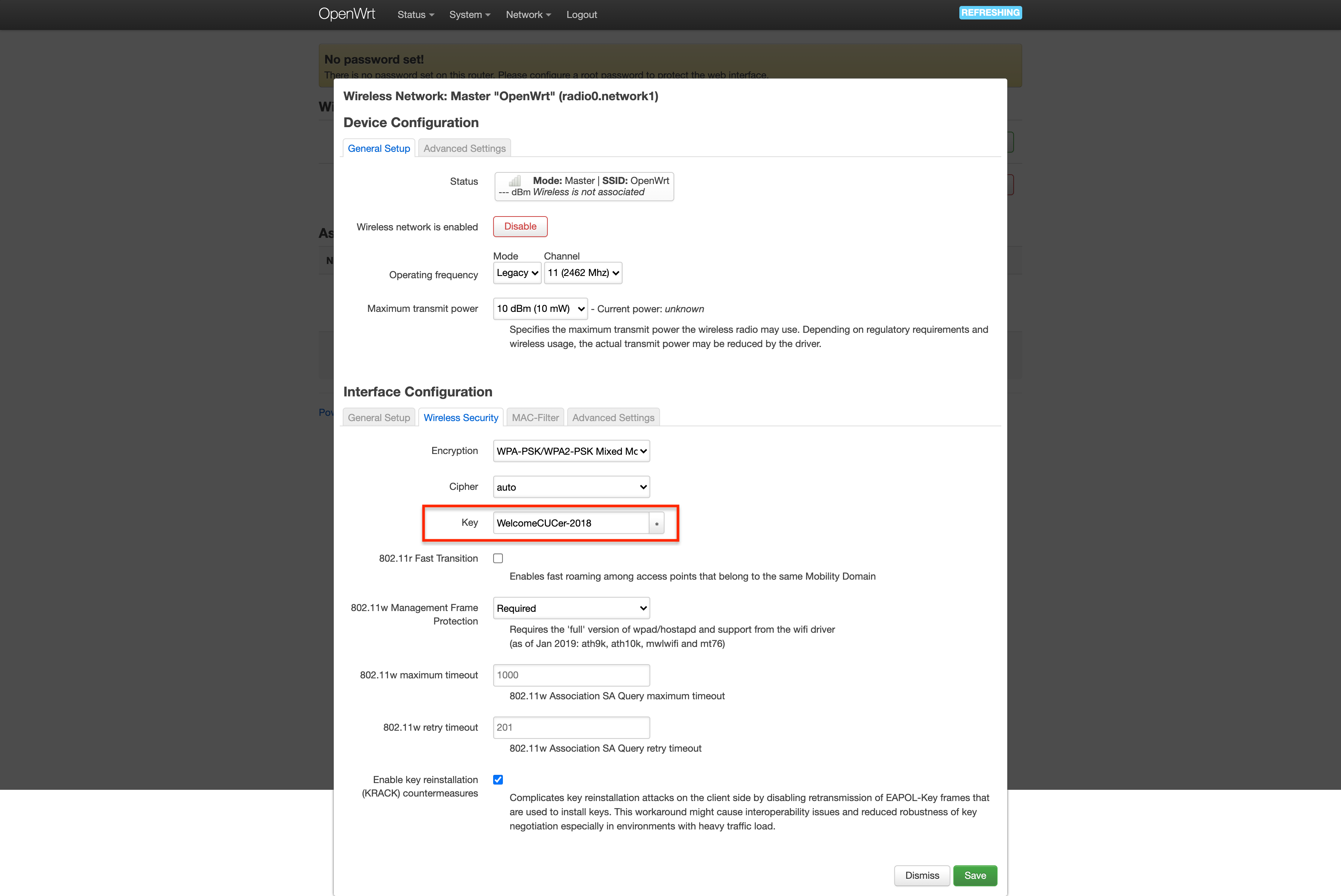Open the System menu
The width and height of the screenshot is (1341, 896).
pos(469,15)
